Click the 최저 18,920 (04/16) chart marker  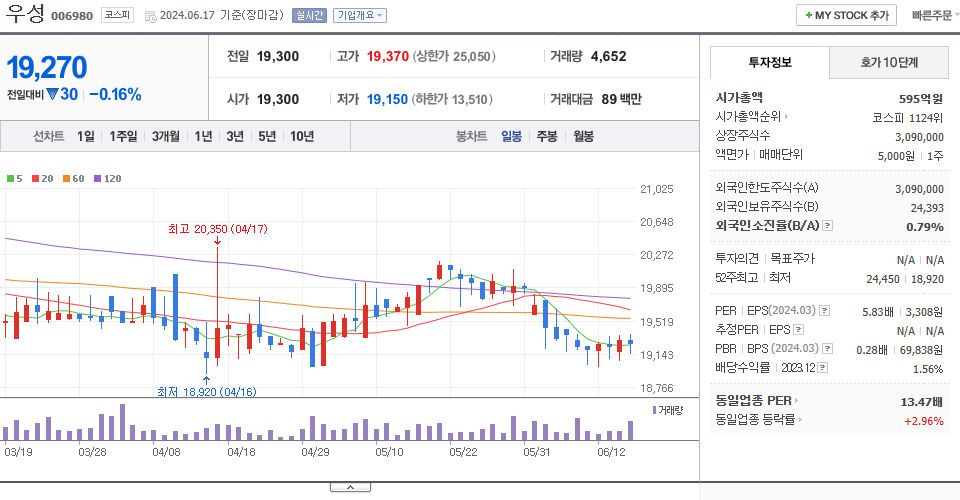point(206,392)
